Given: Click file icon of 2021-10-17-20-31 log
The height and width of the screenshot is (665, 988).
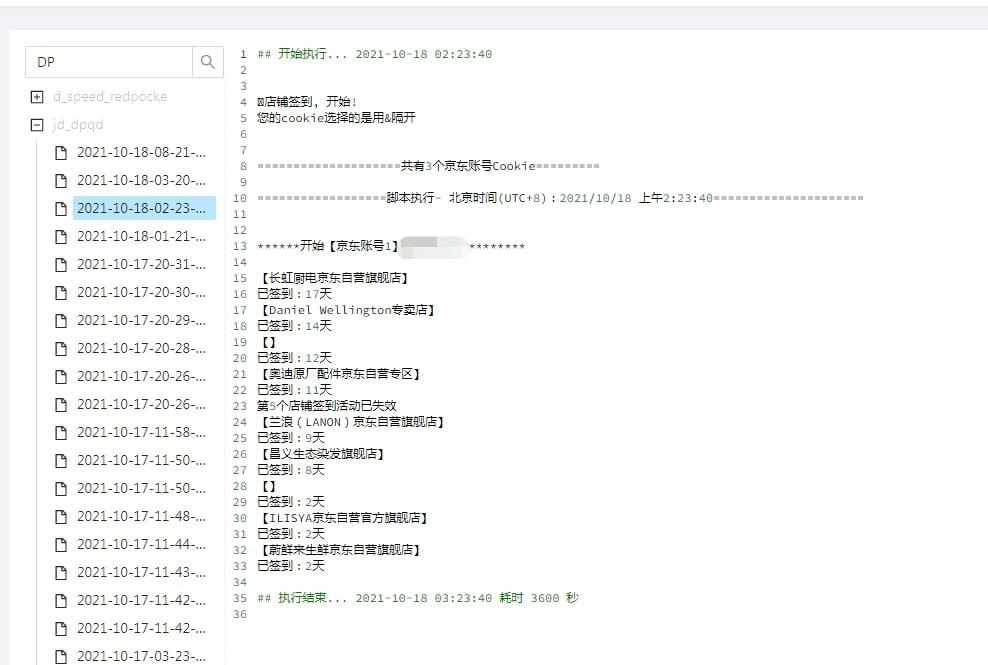Looking at the screenshot, I should tap(61, 265).
